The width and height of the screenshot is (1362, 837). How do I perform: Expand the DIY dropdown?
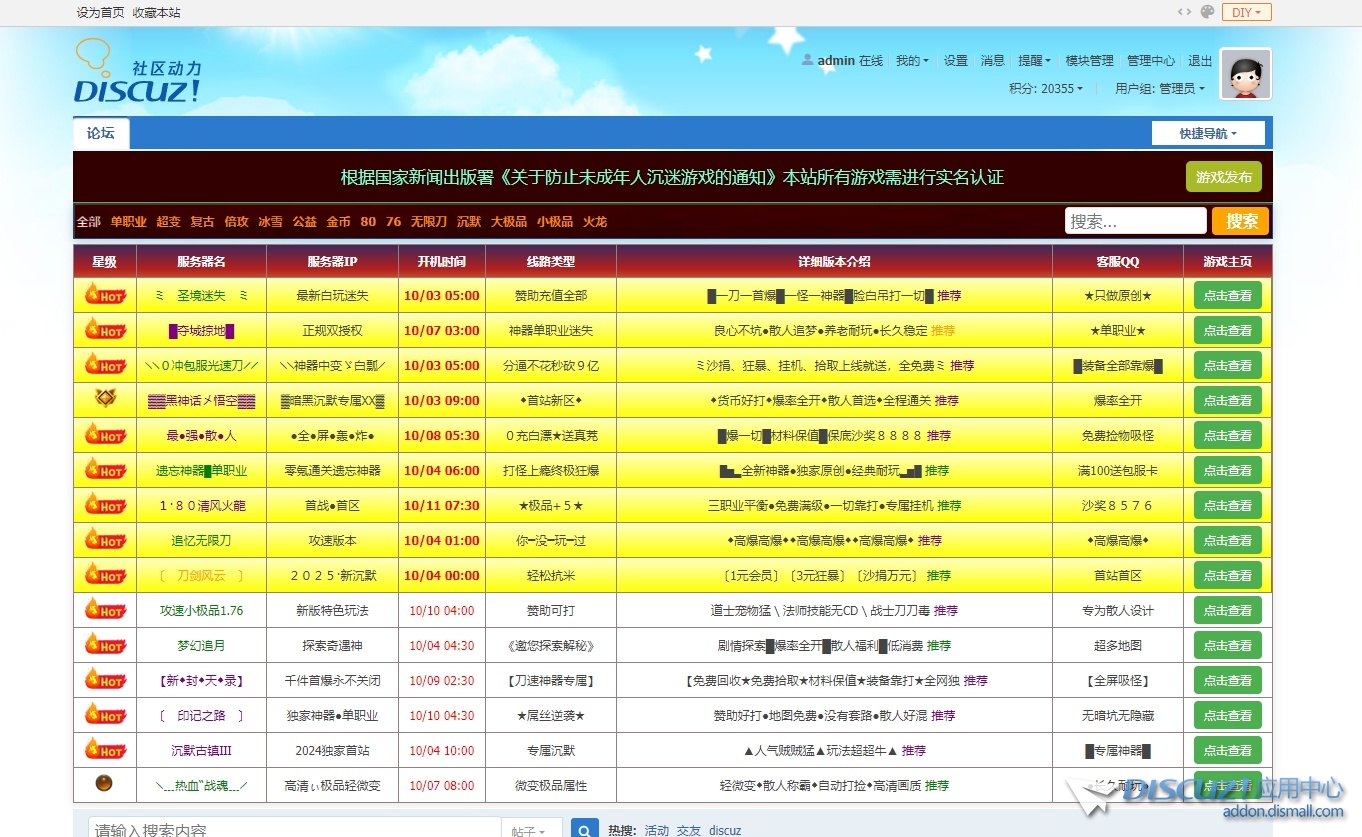(x=1246, y=12)
